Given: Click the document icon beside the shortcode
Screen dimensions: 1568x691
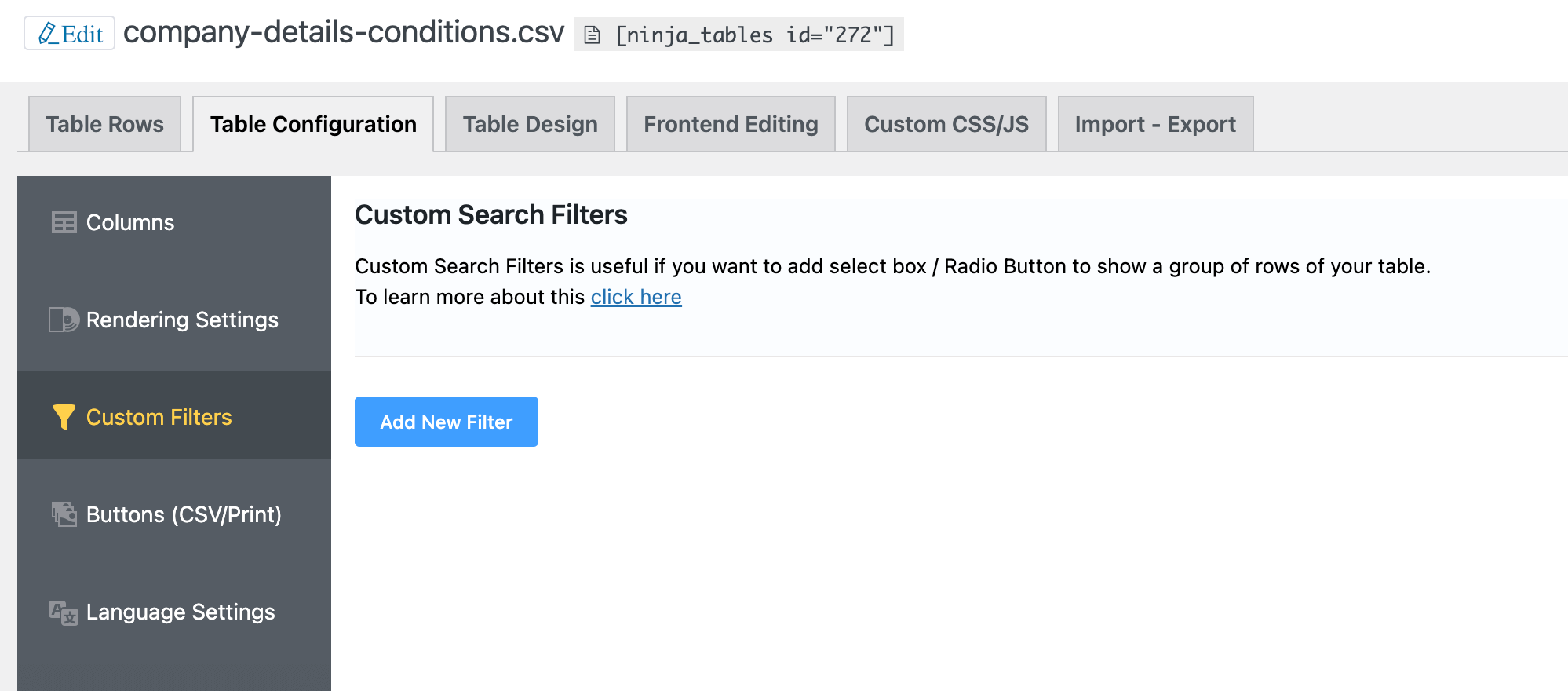Looking at the screenshot, I should (x=593, y=35).
